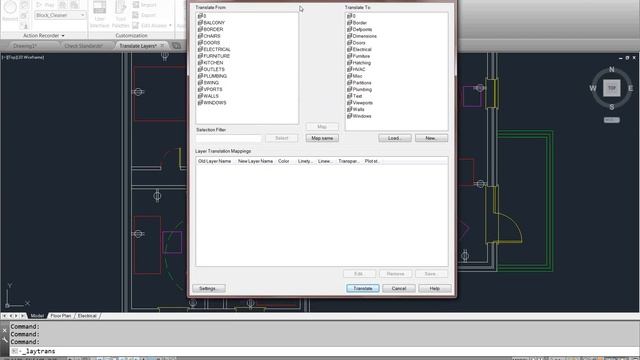Select Defpoints in the Translate To list

tap(360, 29)
